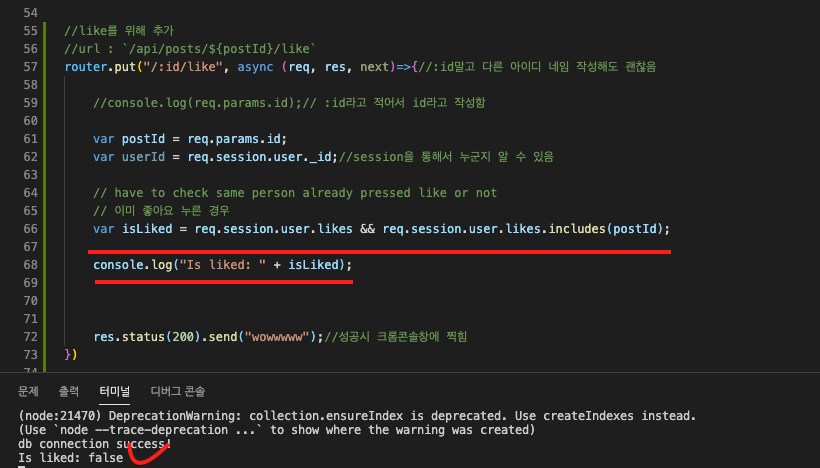The image size is (820, 468).
Task: Click the DeprecationWarning terminal line
Action: (x=357, y=416)
